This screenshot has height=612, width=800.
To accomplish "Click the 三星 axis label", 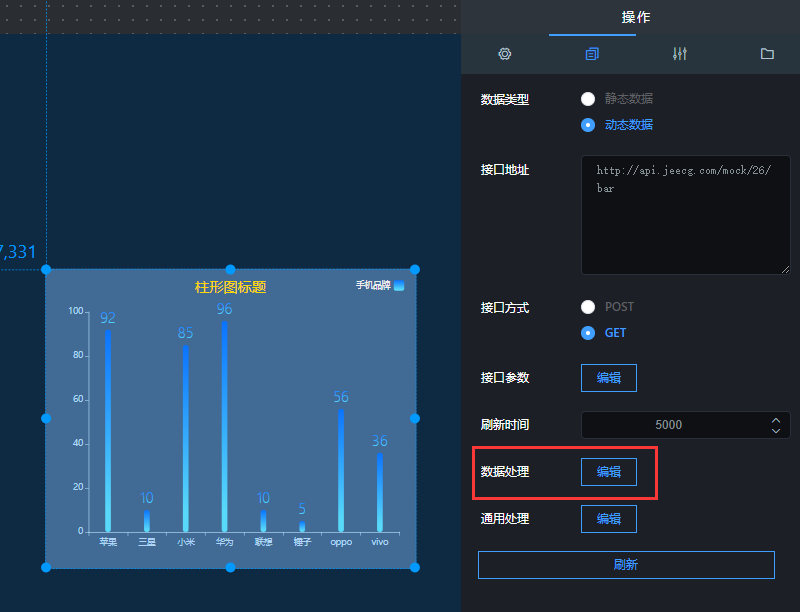I will coord(147,542).
